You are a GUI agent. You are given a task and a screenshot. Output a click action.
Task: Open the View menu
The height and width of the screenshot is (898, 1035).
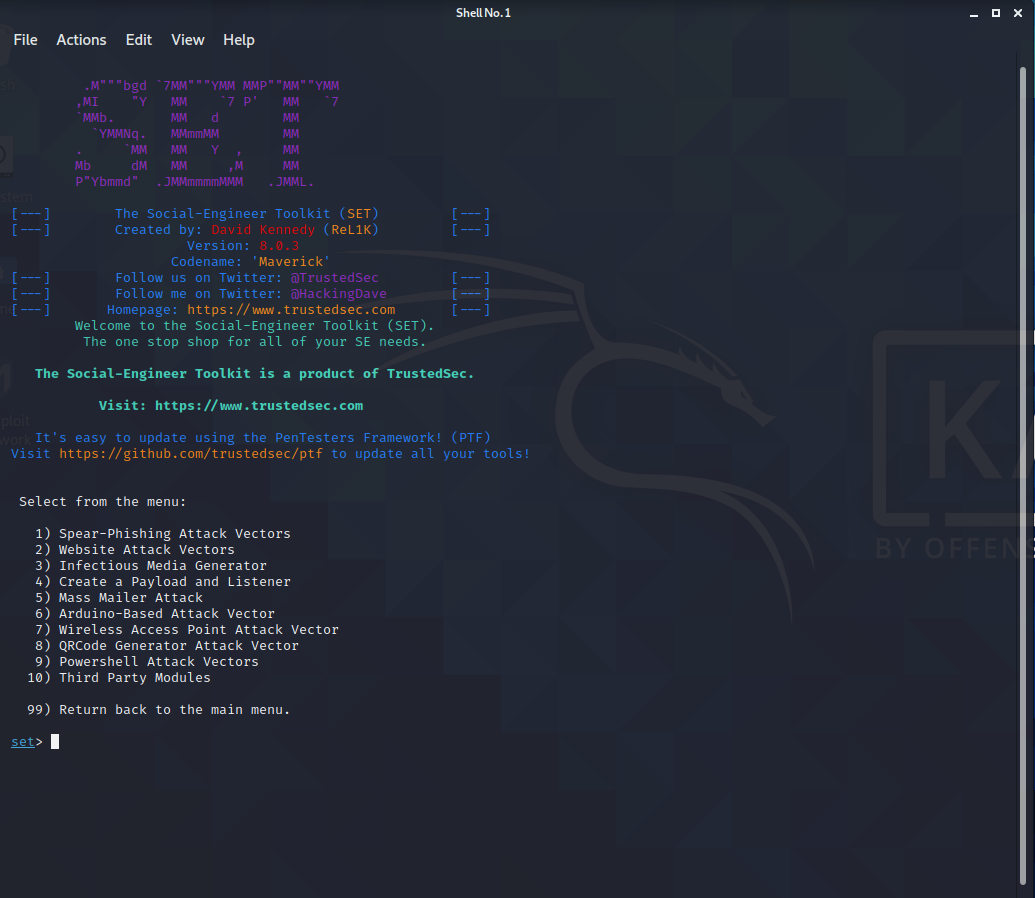coord(187,40)
